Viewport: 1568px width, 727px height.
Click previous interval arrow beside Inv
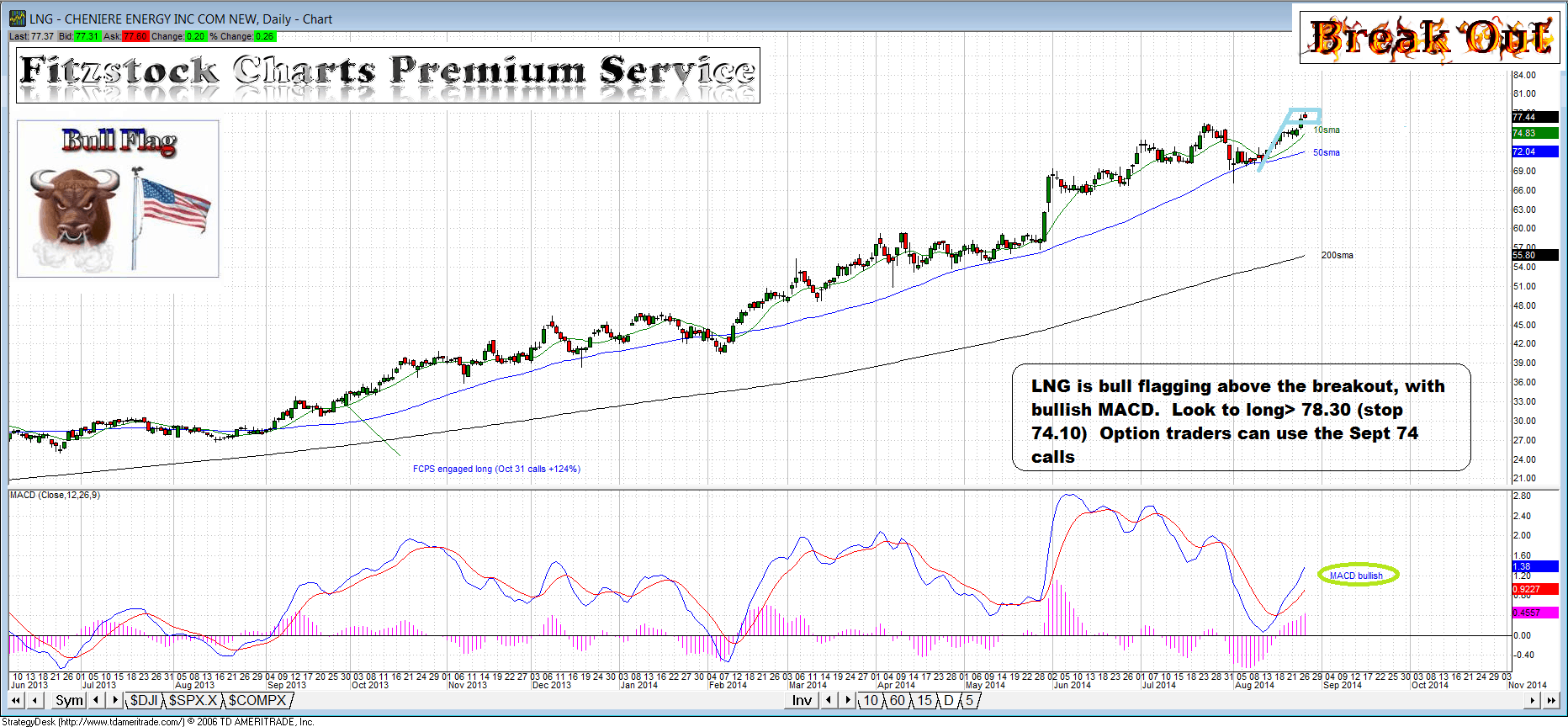pyautogui.click(x=829, y=700)
